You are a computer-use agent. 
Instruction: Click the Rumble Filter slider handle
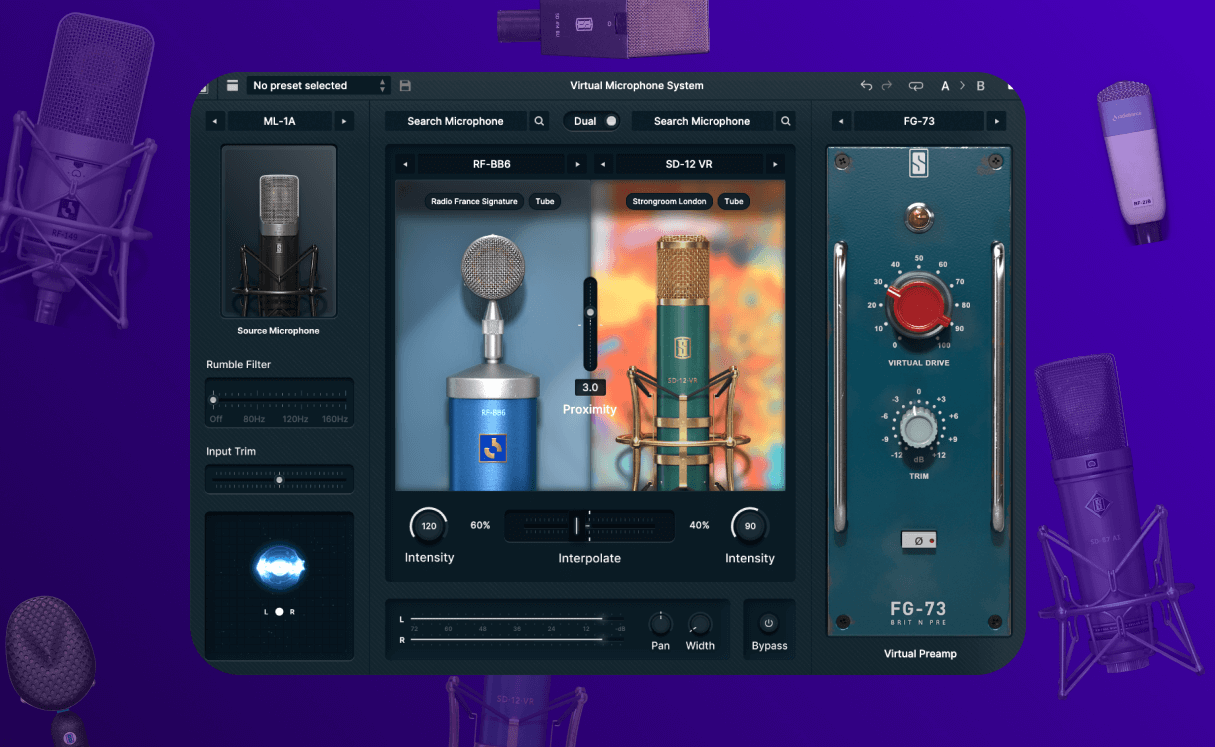[x=213, y=400]
